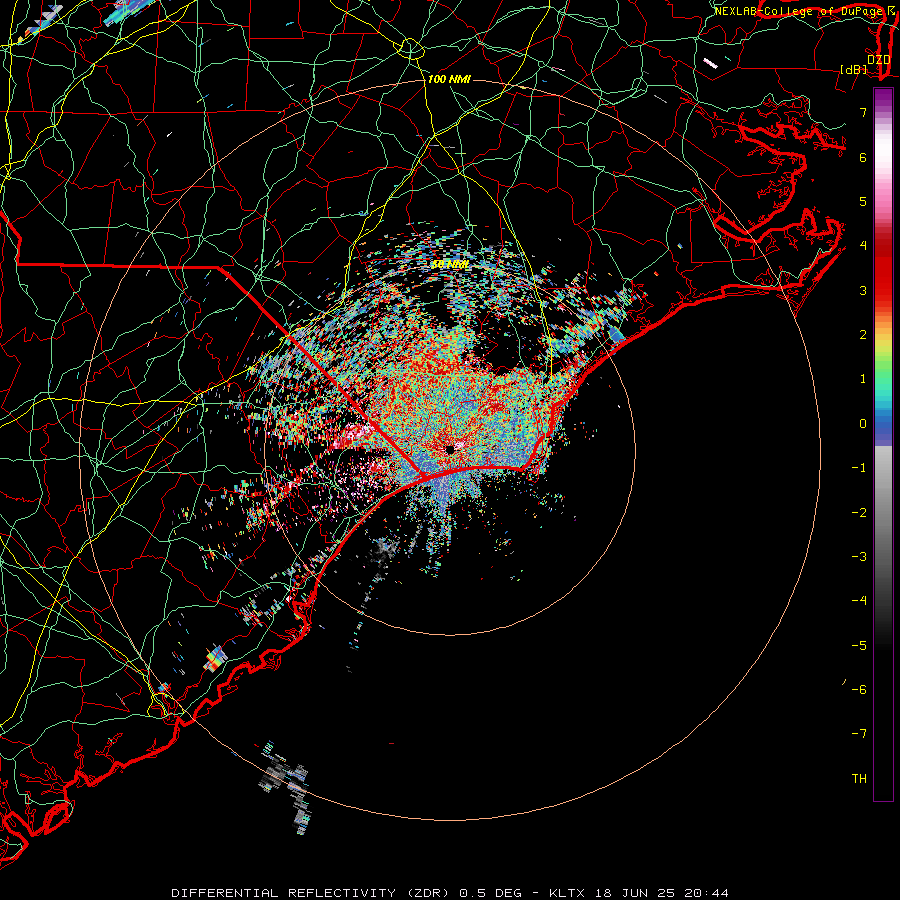Click the -7 value on color scale
The height and width of the screenshot is (900, 900).
[x=859, y=734]
